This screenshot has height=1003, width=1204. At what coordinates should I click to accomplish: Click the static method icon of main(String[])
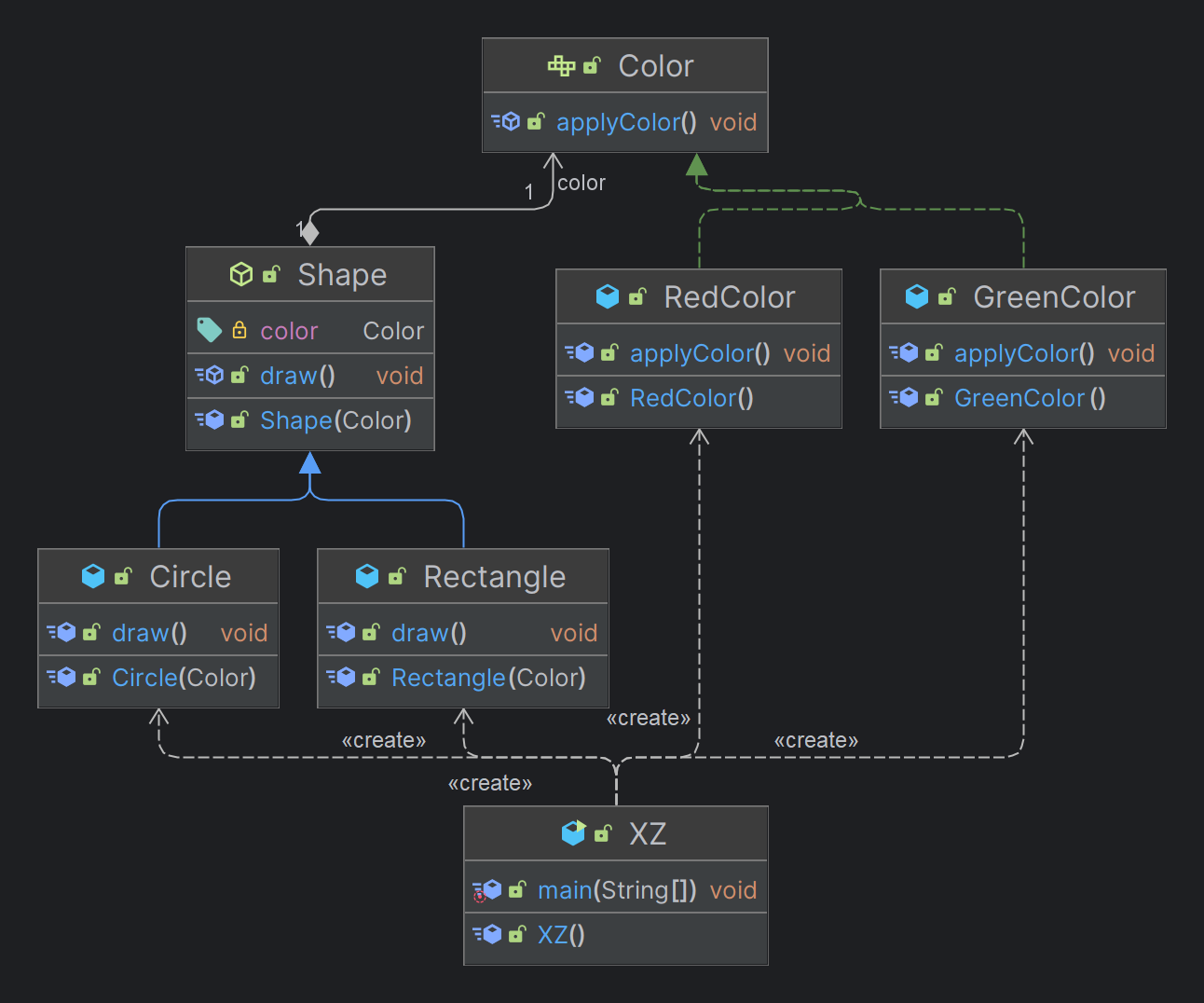tap(487, 890)
